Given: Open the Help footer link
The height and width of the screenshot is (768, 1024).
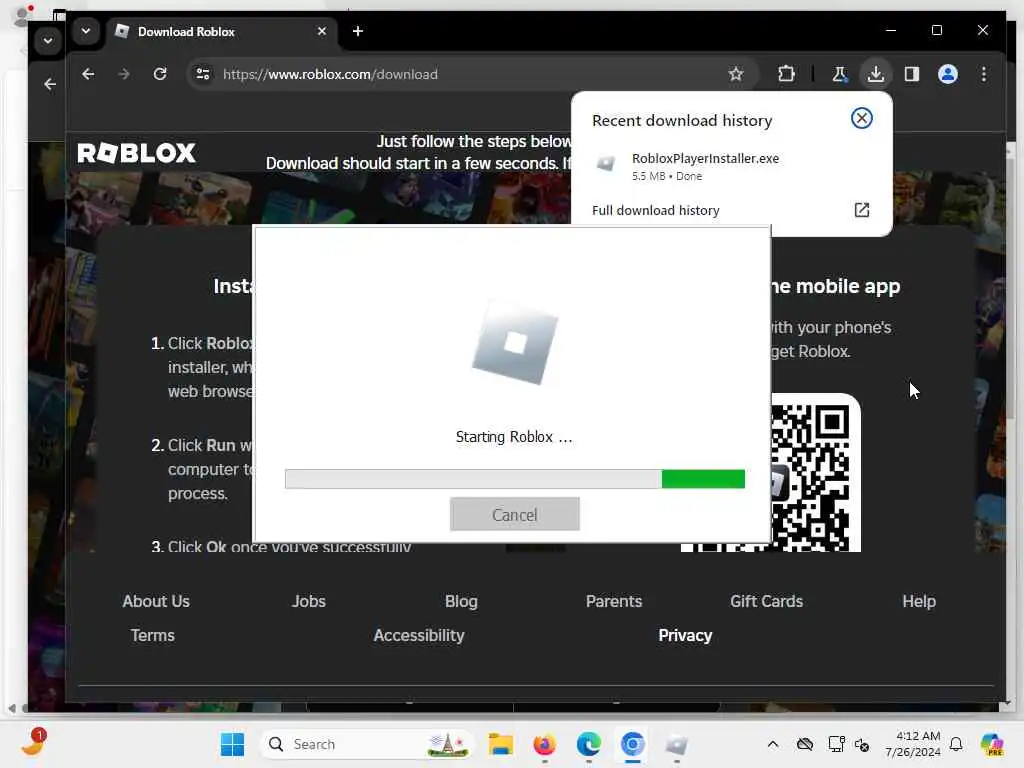Looking at the screenshot, I should point(919,601).
